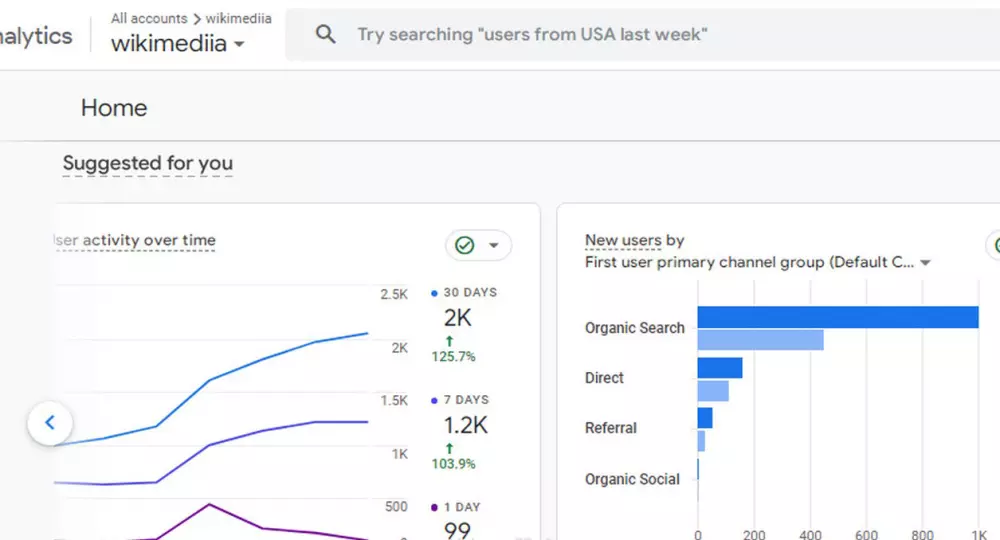
Task: Expand User activity card options arrow
Action: 493,245
